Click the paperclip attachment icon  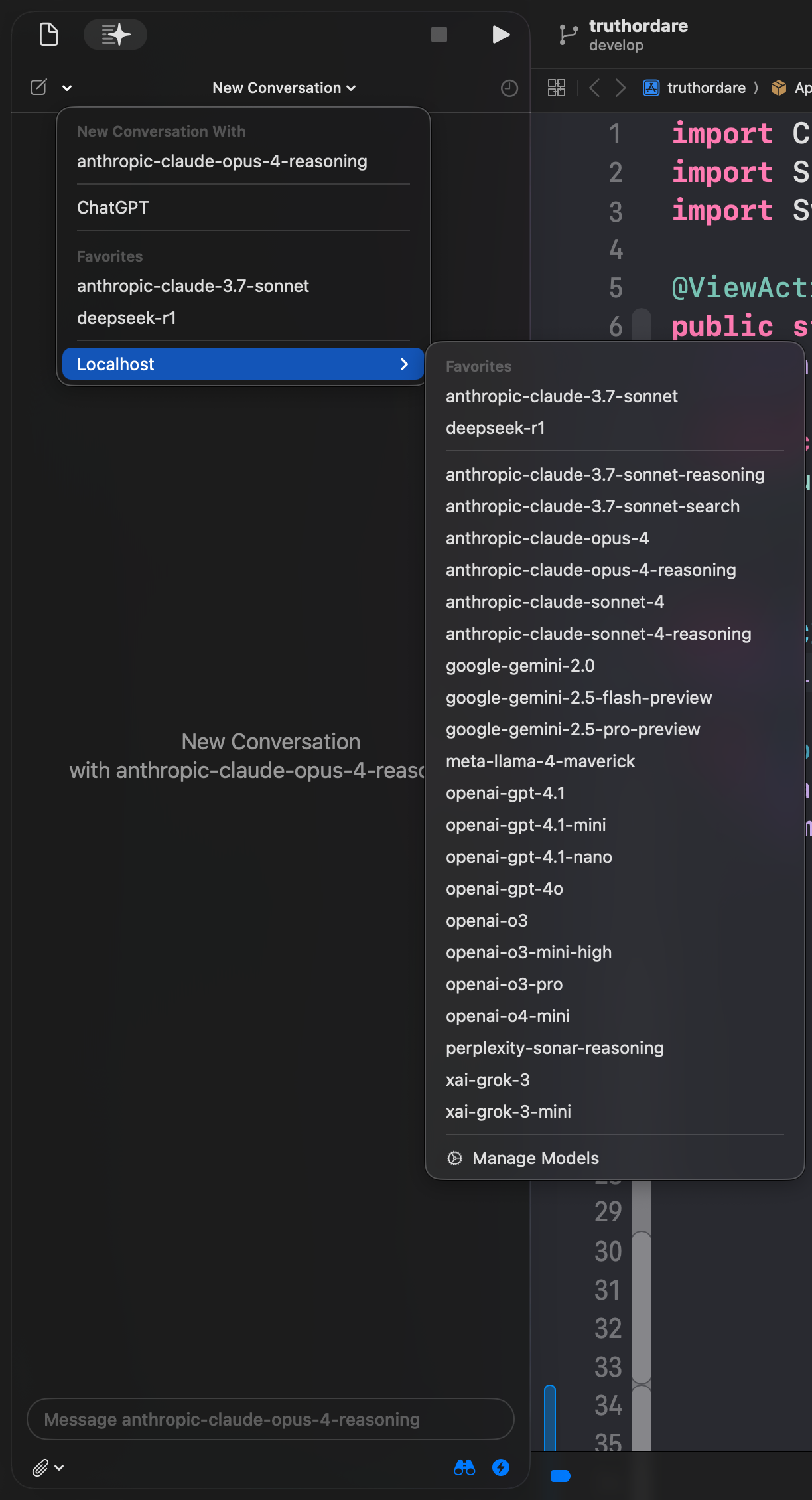click(40, 1467)
